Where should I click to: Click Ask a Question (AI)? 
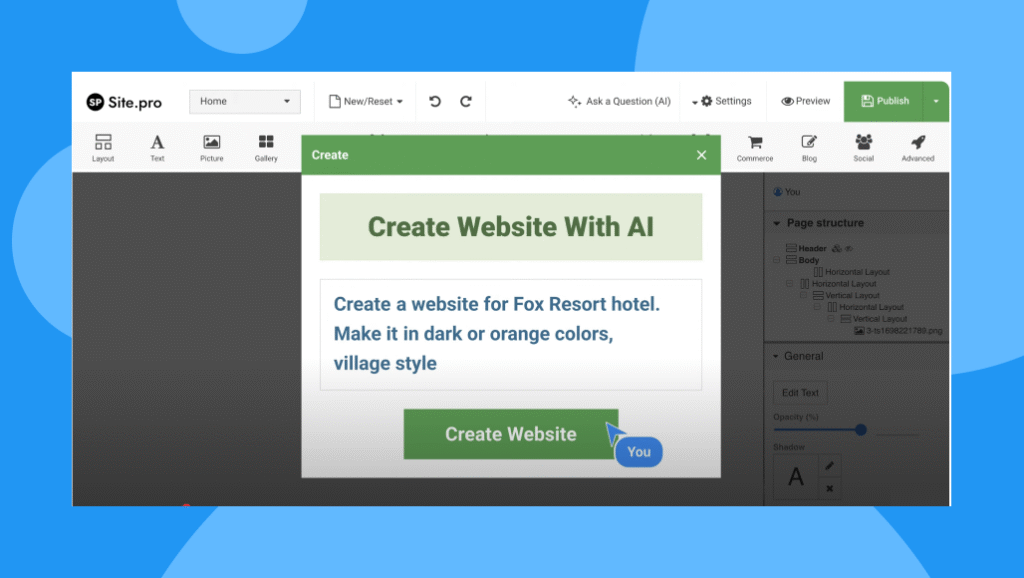point(619,101)
